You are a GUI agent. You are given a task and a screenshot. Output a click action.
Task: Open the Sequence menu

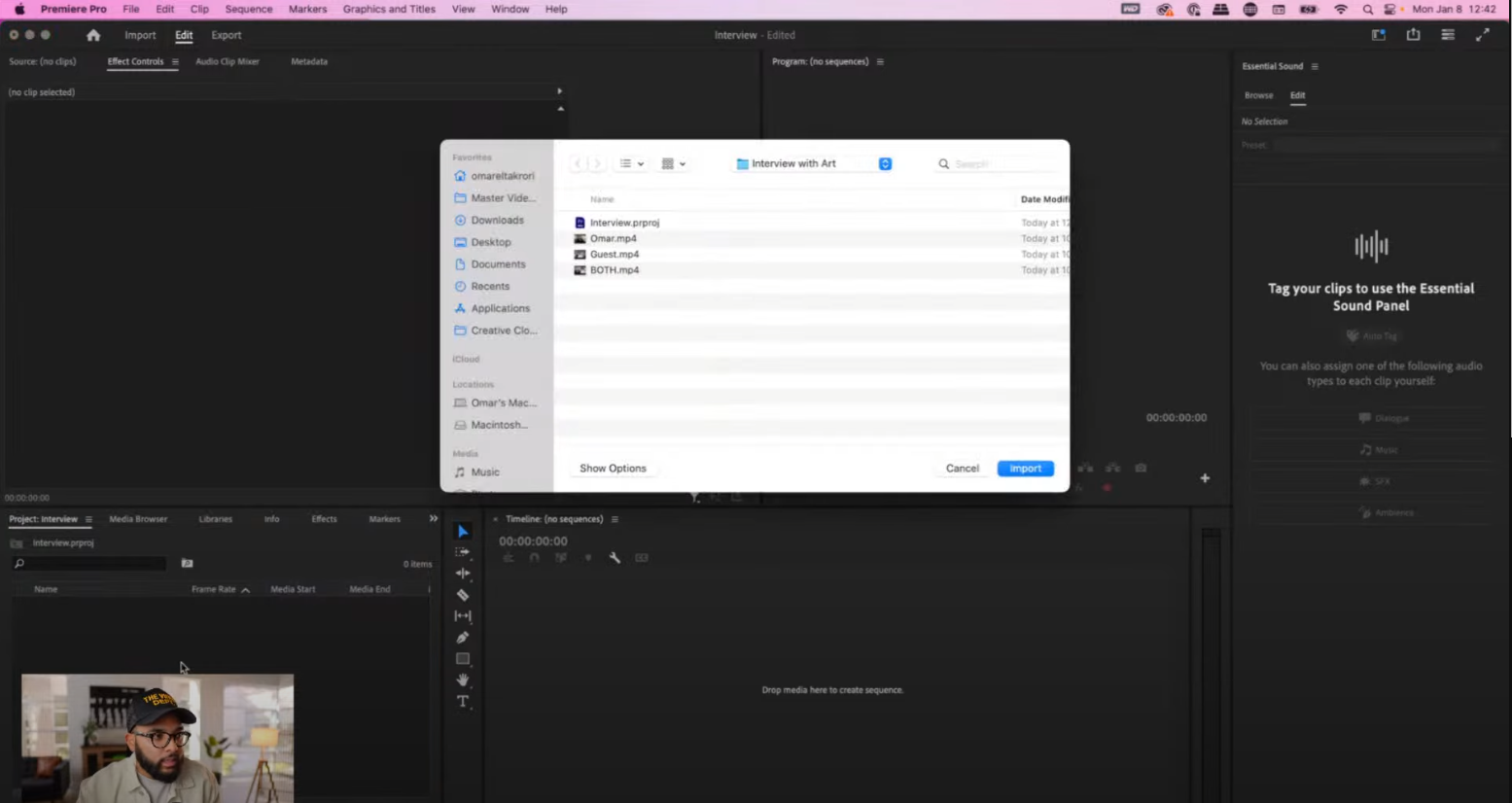[249, 10]
